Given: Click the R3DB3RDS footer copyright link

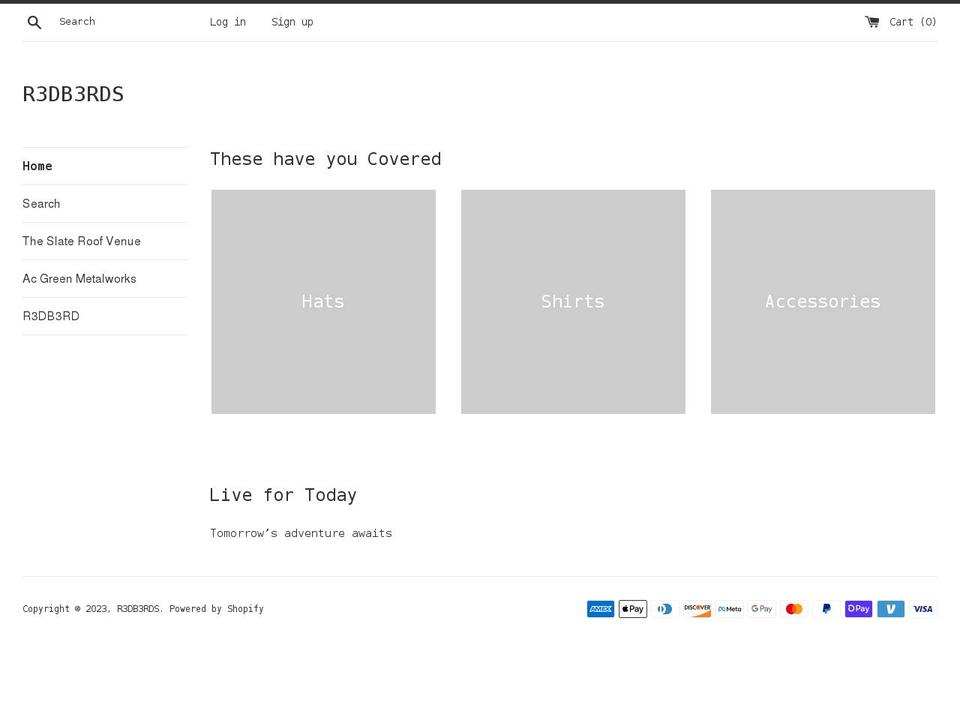Looking at the screenshot, I should pyautogui.click(x=138, y=609).
